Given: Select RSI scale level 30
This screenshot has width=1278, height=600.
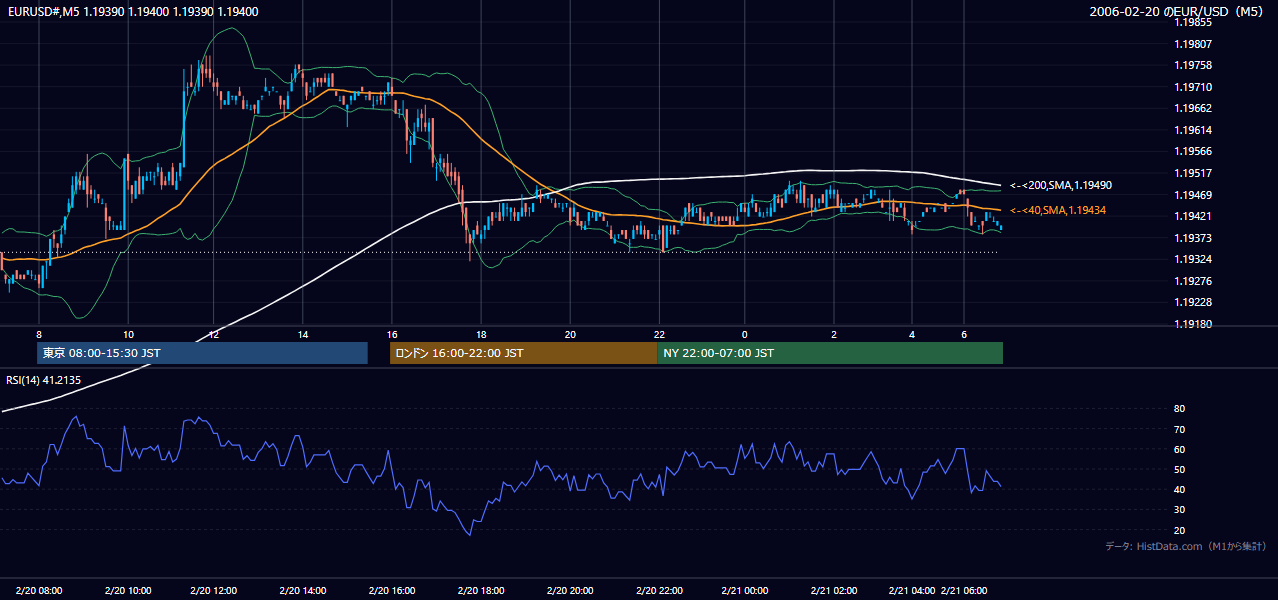Looking at the screenshot, I should coord(1179,510).
